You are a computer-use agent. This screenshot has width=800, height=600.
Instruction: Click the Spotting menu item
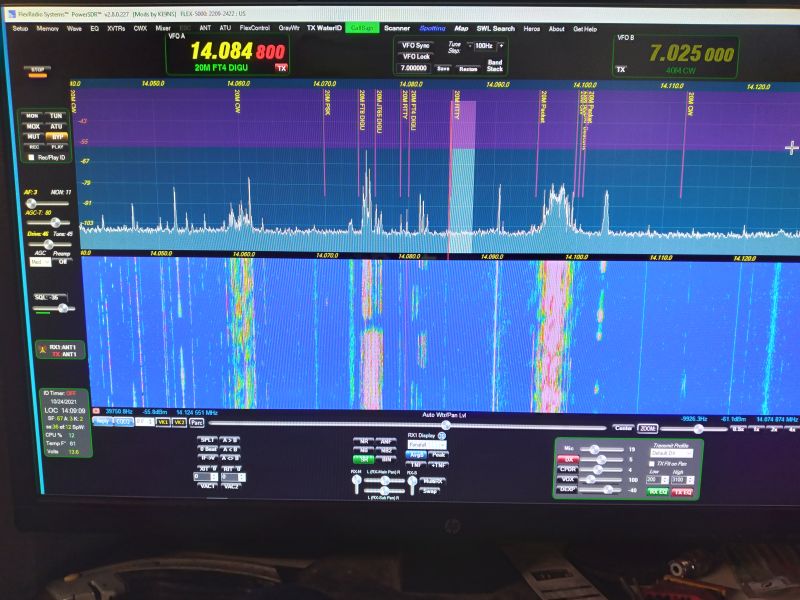[432, 29]
